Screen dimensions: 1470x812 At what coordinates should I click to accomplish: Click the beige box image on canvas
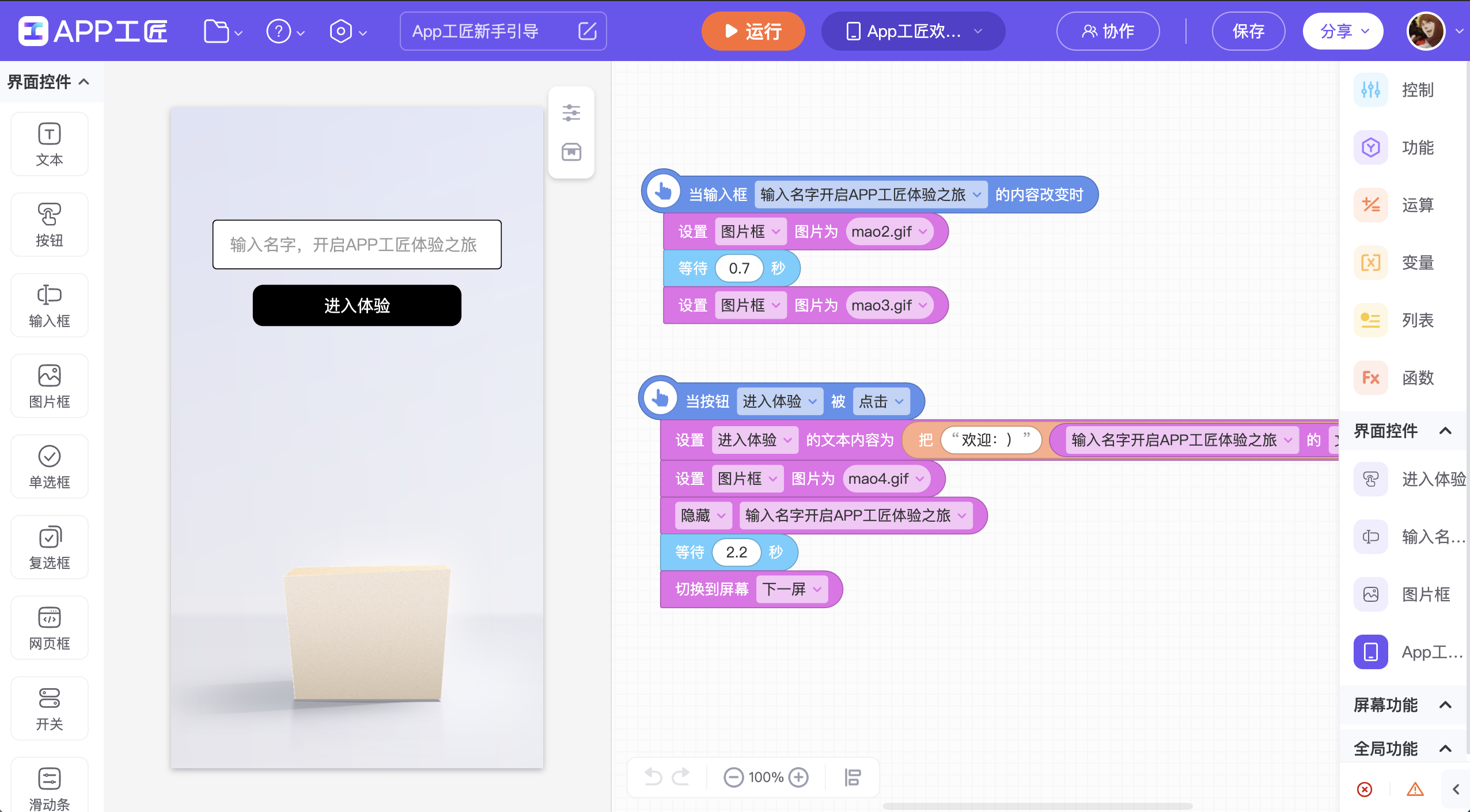click(x=367, y=633)
